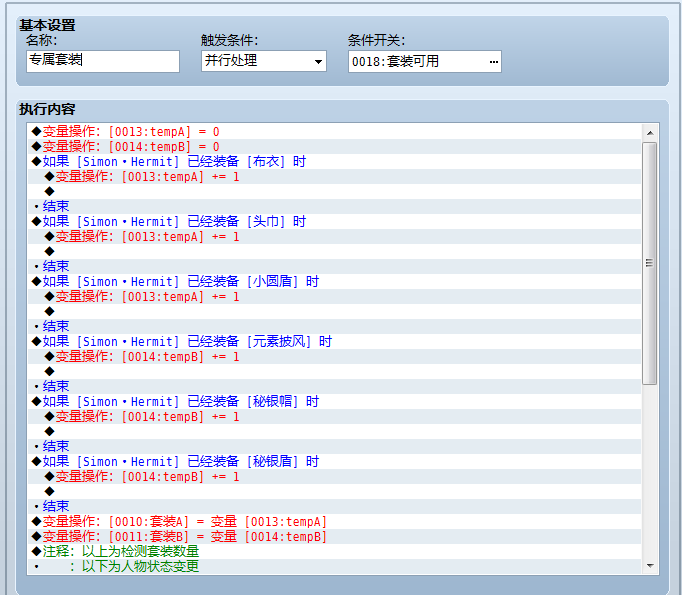The width and height of the screenshot is (682, 595).
Task: Open the 触发条件 dropdown showing 并行处理
Action: [x=264, y=61]
